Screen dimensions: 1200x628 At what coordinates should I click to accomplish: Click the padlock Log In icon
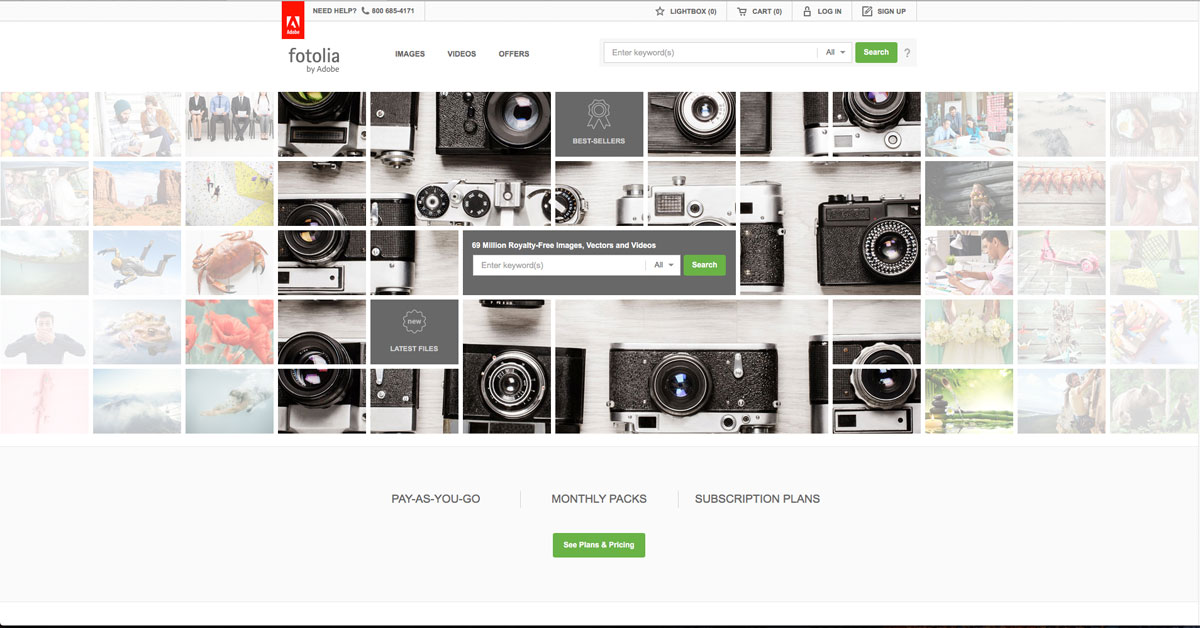pyautogui.click(x=807, y=12)
